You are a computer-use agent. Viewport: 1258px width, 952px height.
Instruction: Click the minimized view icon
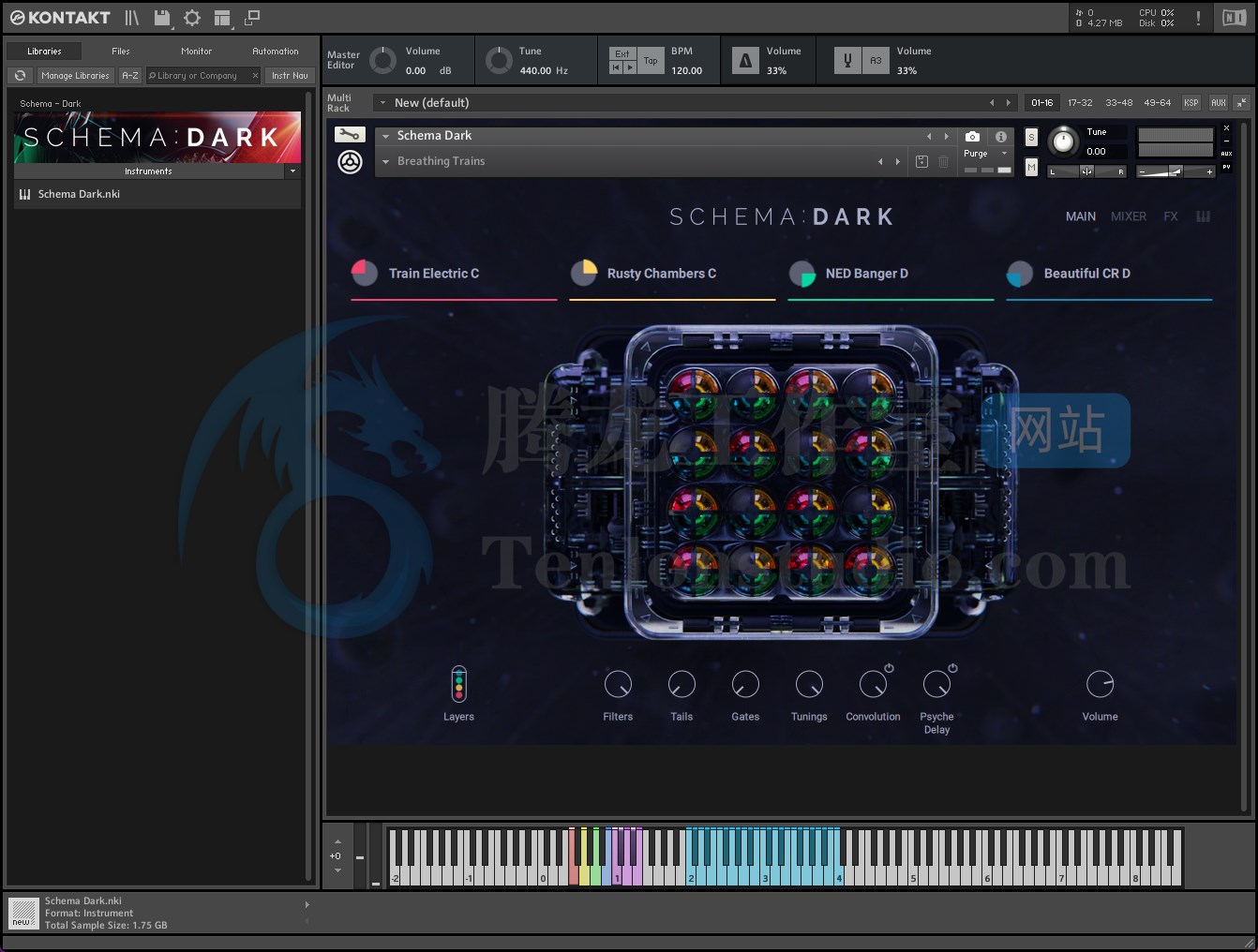click(x=252, y=18)
